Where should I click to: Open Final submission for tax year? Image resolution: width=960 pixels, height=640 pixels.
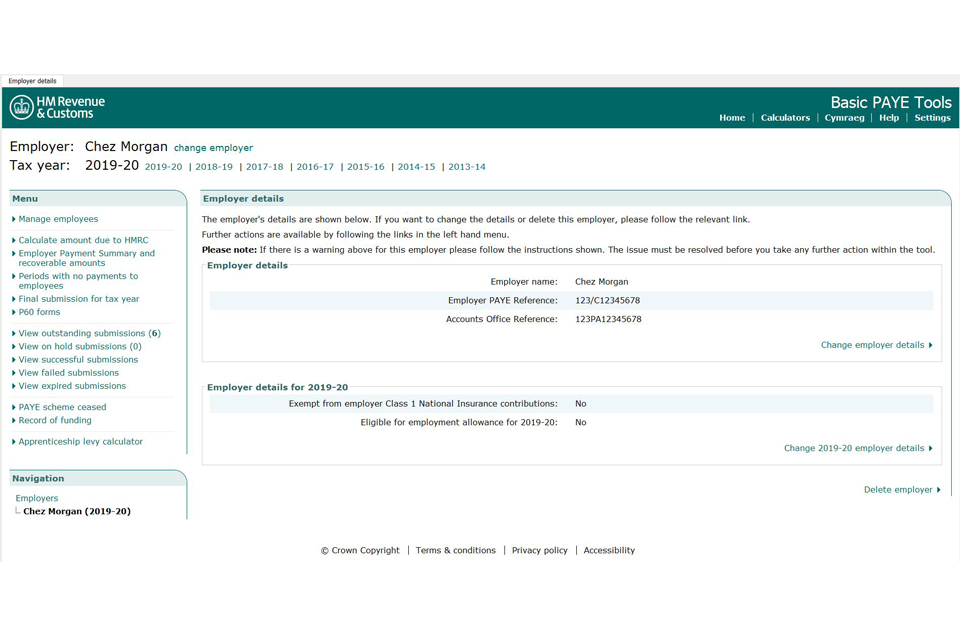(79, 299)
